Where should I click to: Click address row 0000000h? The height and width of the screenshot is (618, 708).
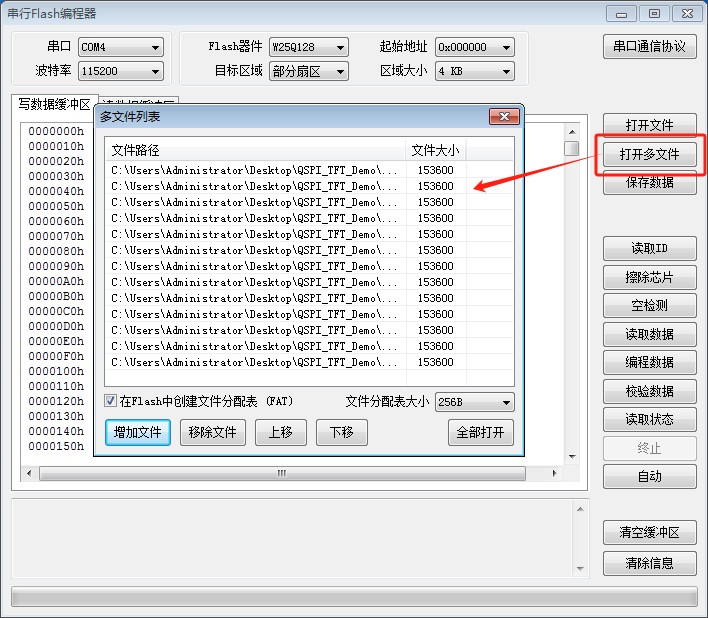click(56, 131)
